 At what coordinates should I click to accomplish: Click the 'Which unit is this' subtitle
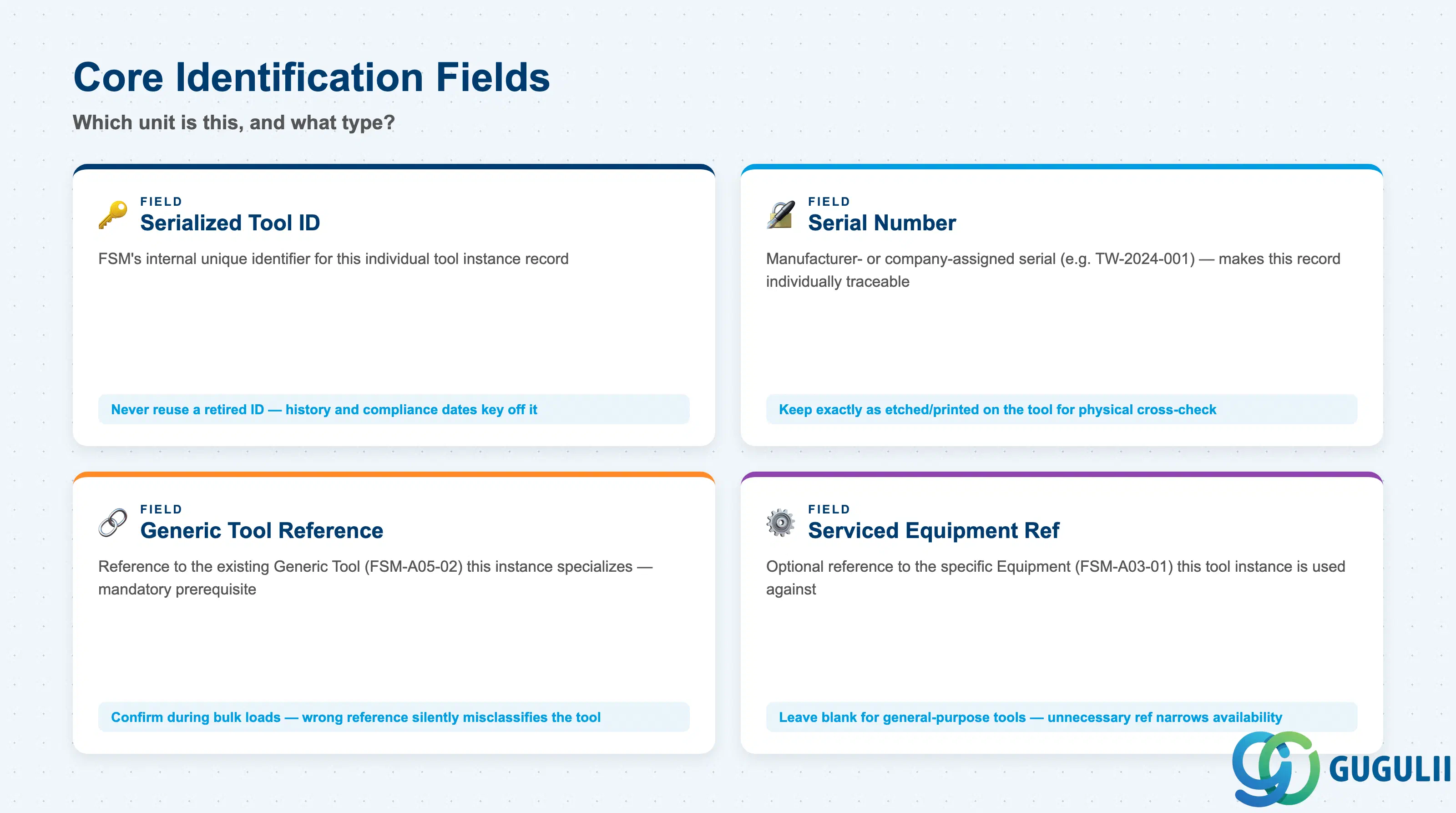tap(233, 123)
